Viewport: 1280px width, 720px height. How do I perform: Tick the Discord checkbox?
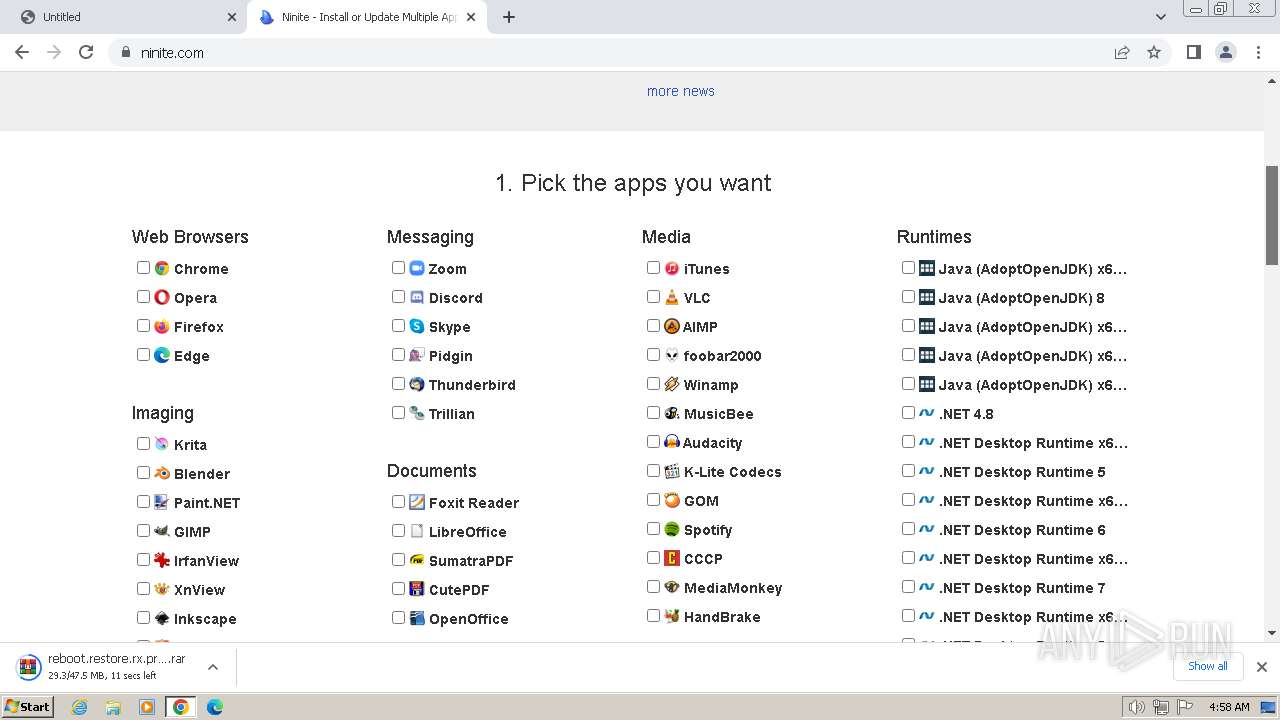pyautogui.click(x=399, y=297)
